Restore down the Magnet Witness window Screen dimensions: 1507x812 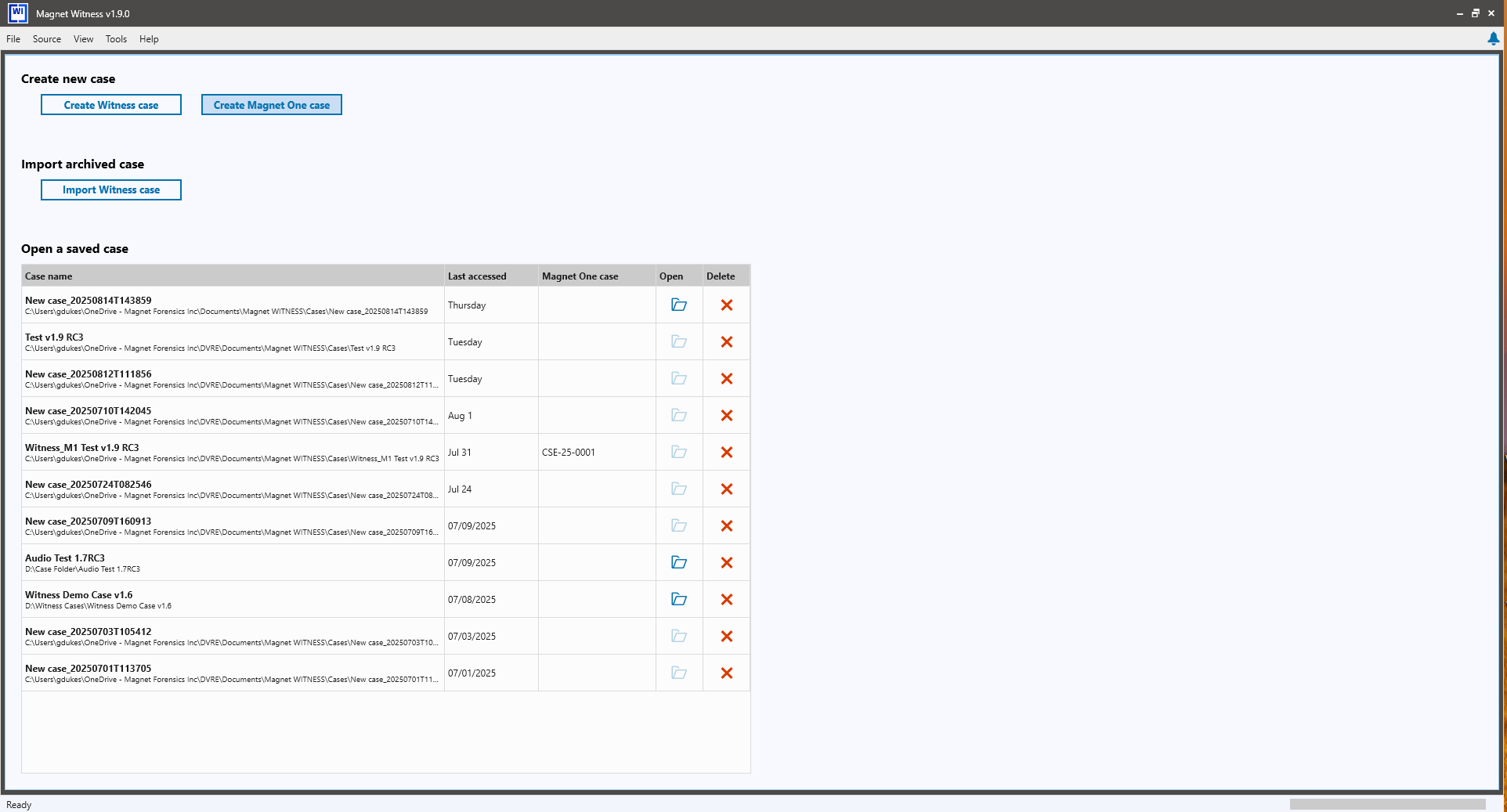click(x=1475, y=13)
